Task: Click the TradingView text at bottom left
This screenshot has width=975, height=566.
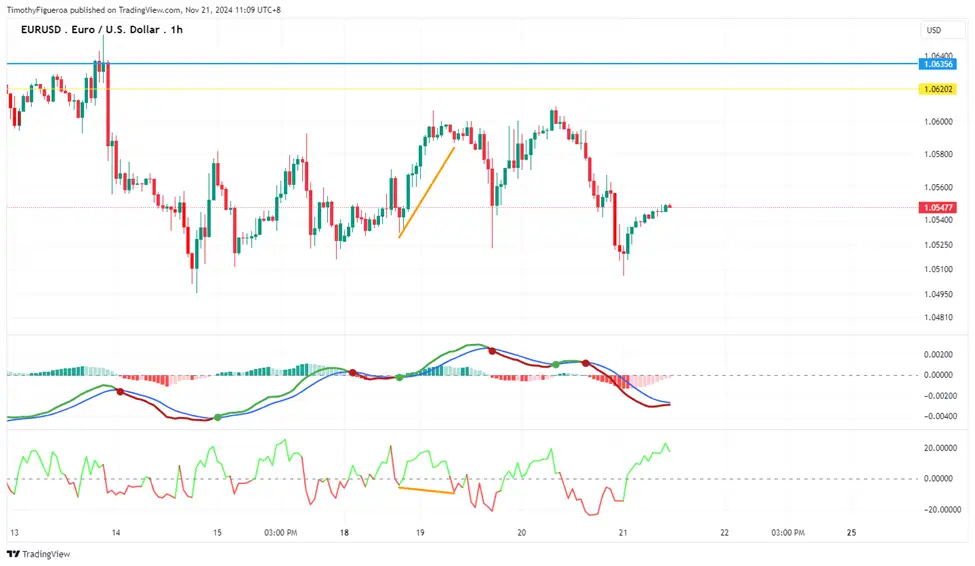Action: (x=46, y=554)
